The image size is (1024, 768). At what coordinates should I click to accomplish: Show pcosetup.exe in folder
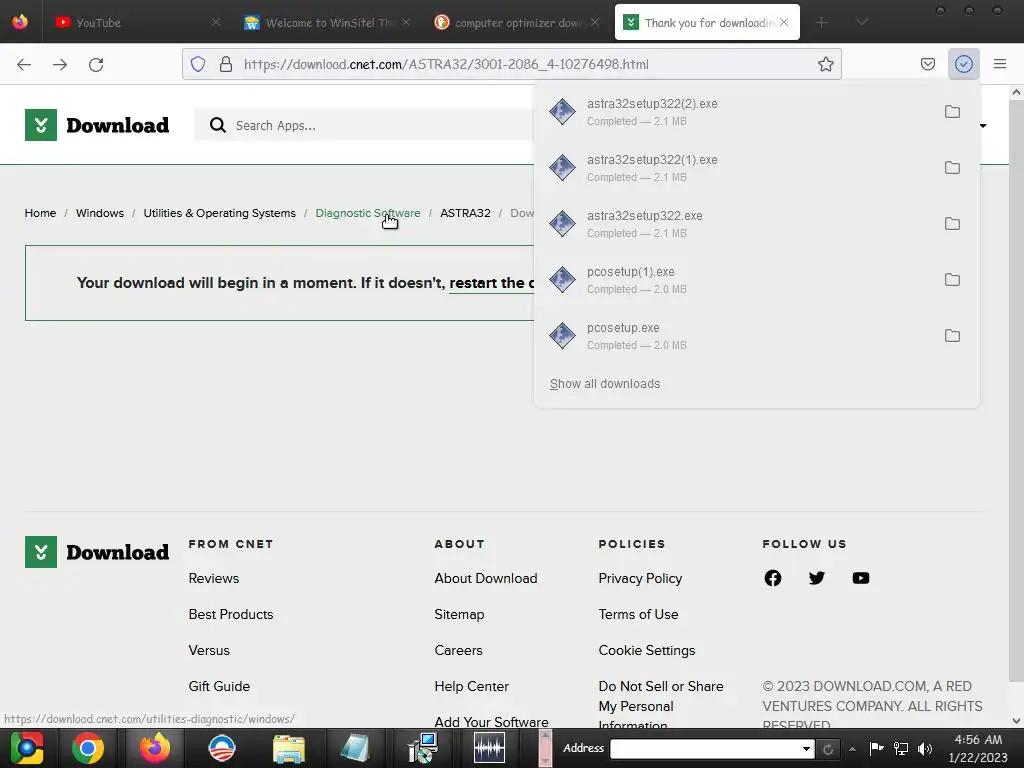click(x=952, y=336)
